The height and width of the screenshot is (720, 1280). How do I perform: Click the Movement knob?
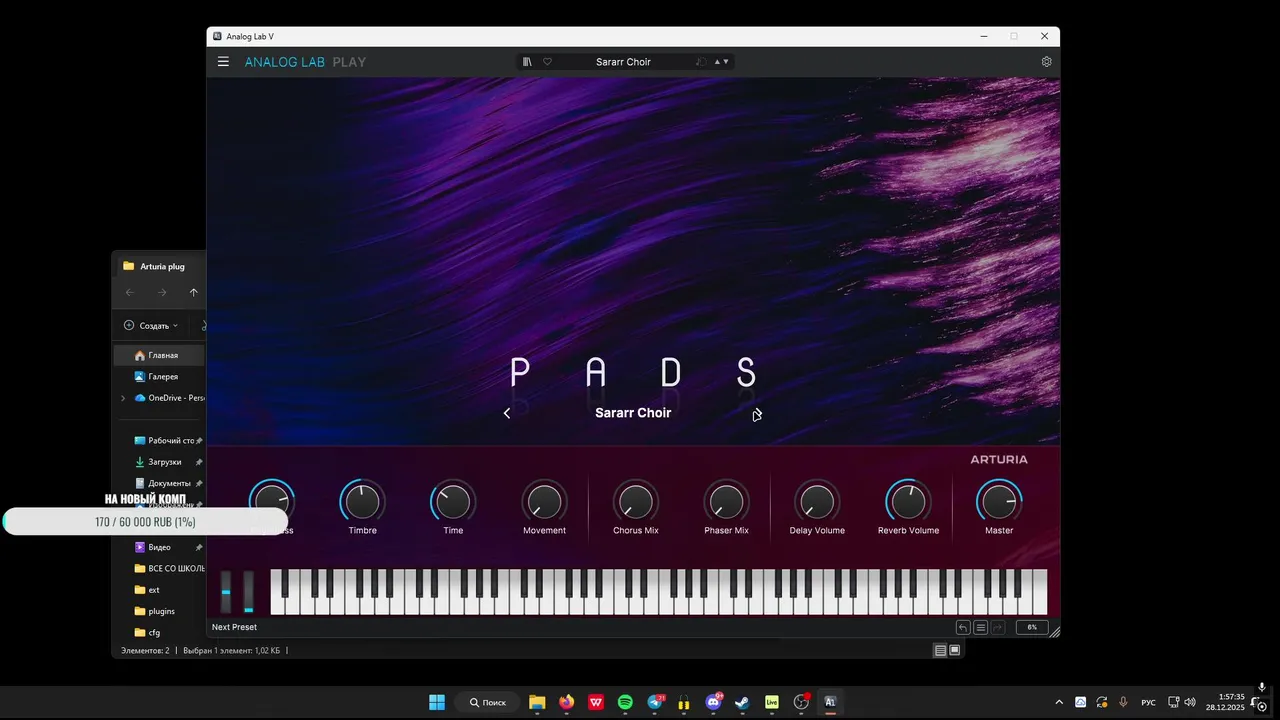click(544, 502)
